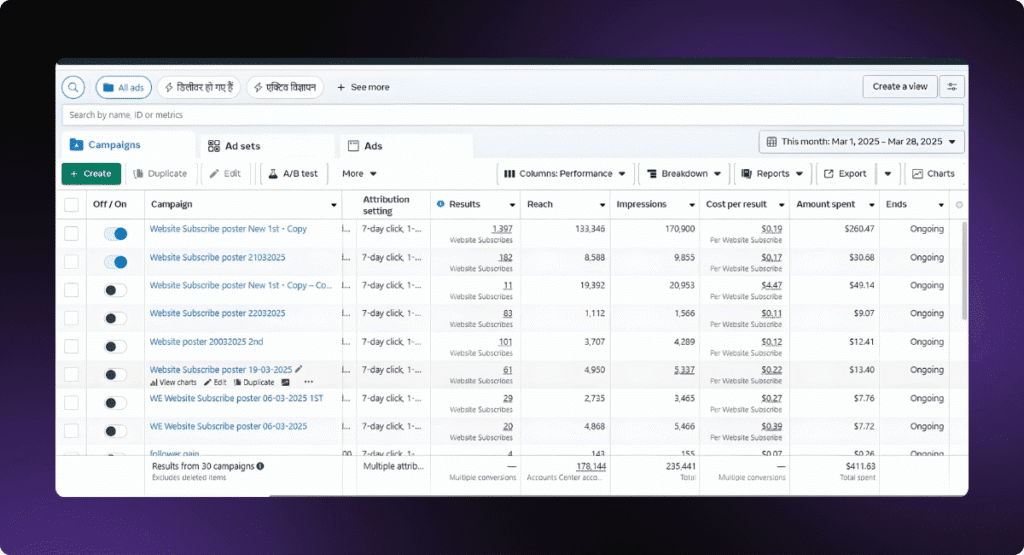Tick the checkbox for Website Subscribe poster 21032025

pyautogui.click(x=71, y=262)
